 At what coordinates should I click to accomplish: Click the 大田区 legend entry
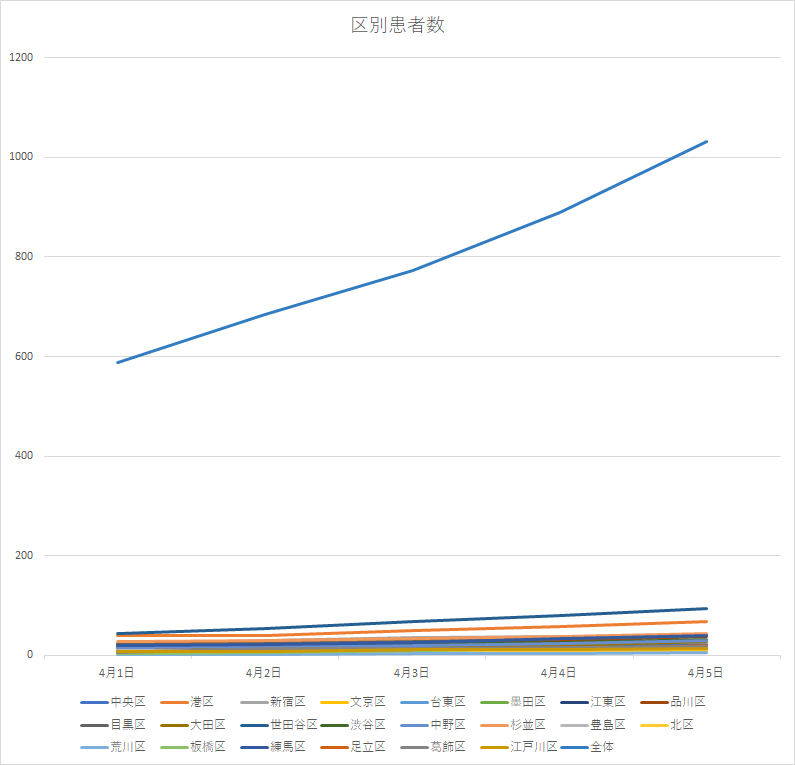pyautogui.click(x=193, y=725)
